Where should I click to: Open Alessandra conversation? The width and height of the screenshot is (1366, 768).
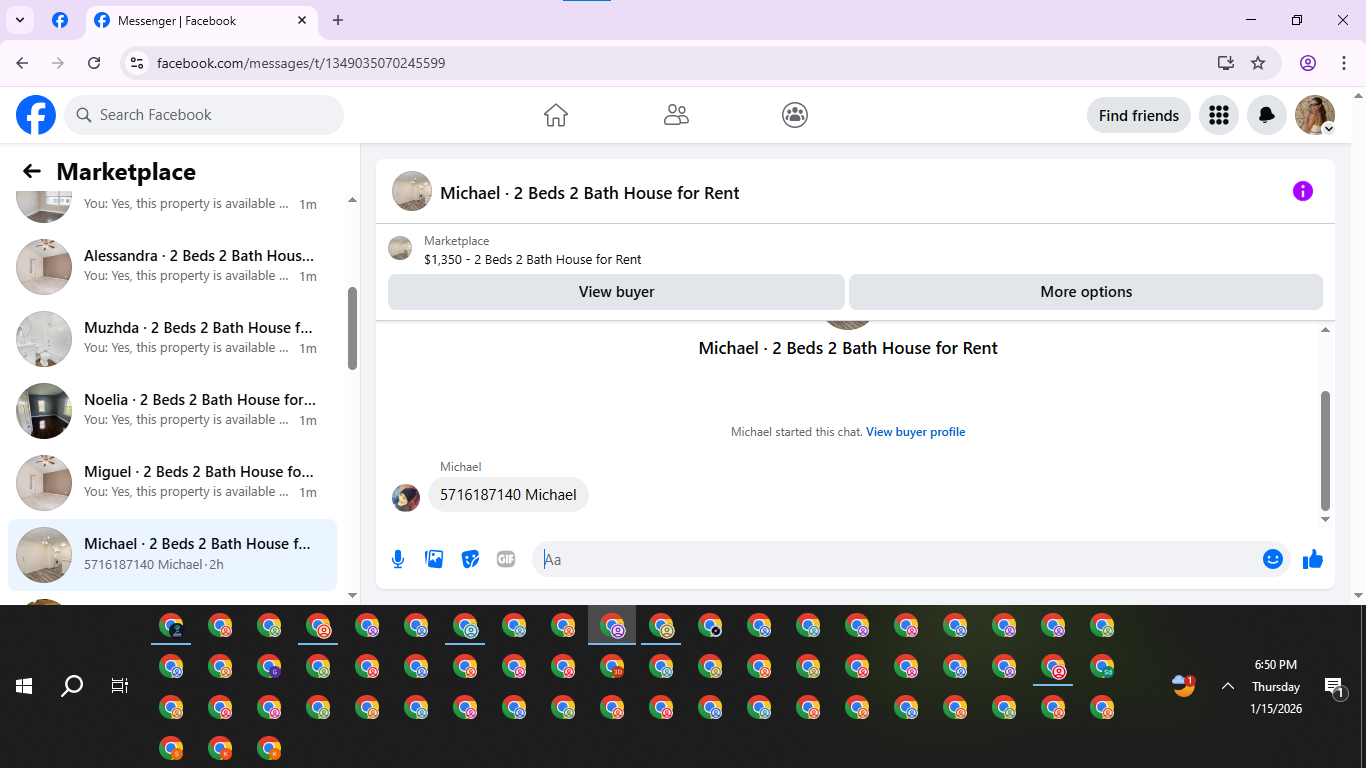172,266
